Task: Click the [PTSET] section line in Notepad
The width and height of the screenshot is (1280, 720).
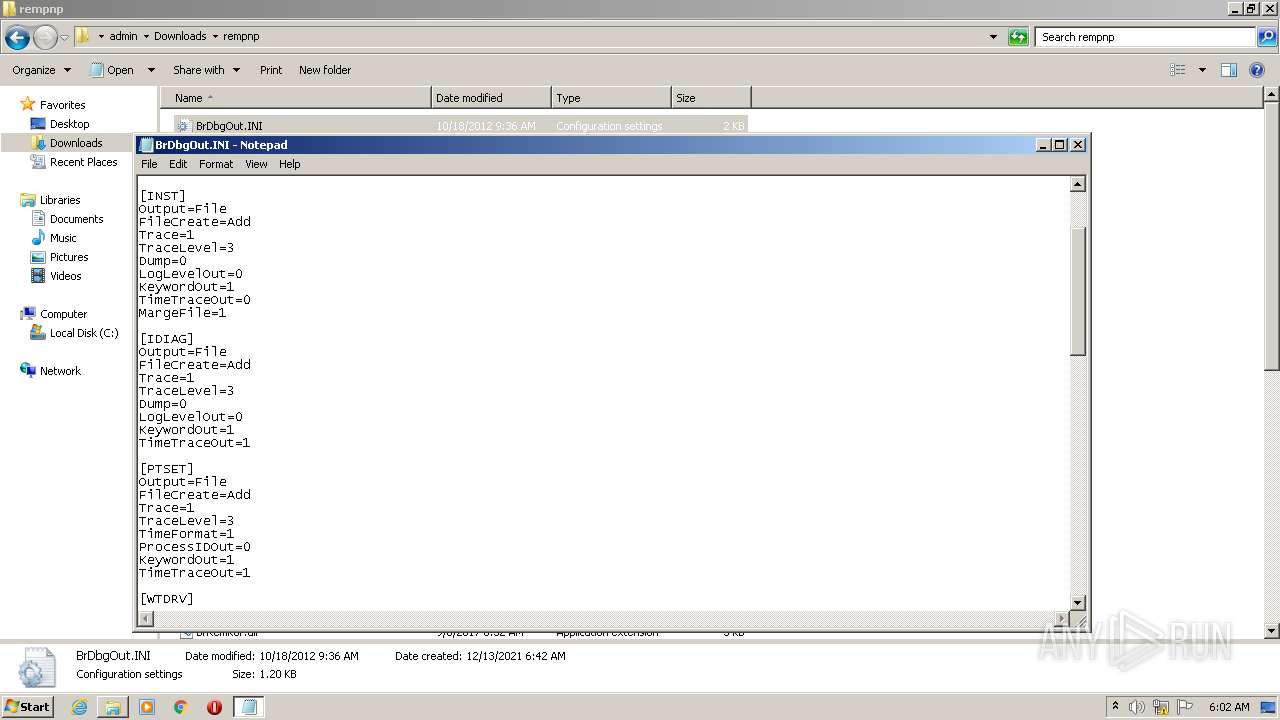Action: click(x=166, y=469)
